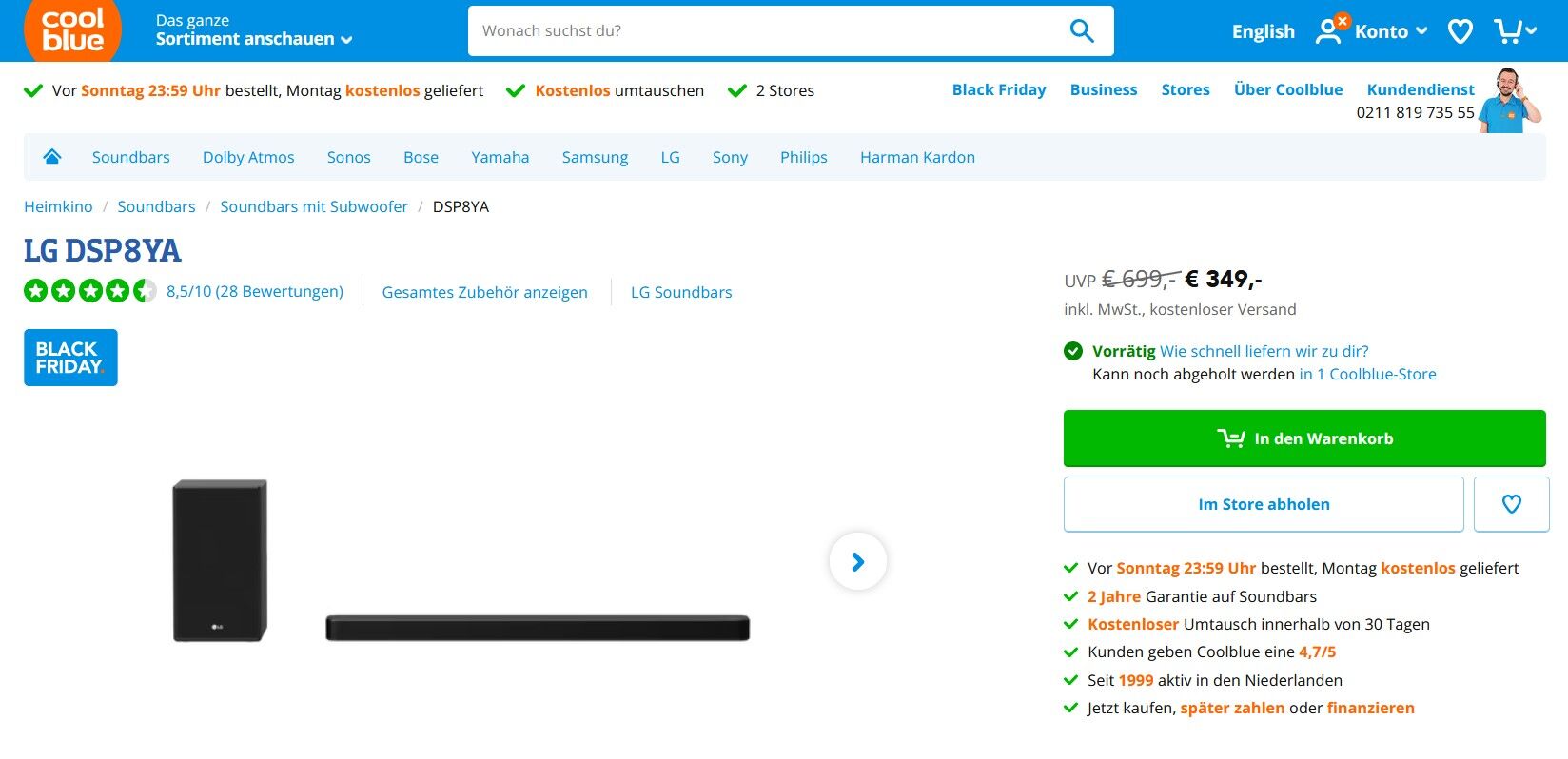Screen dimensions: 1568x759
Task: Select Samsung category tab
Action: [595, 157]
